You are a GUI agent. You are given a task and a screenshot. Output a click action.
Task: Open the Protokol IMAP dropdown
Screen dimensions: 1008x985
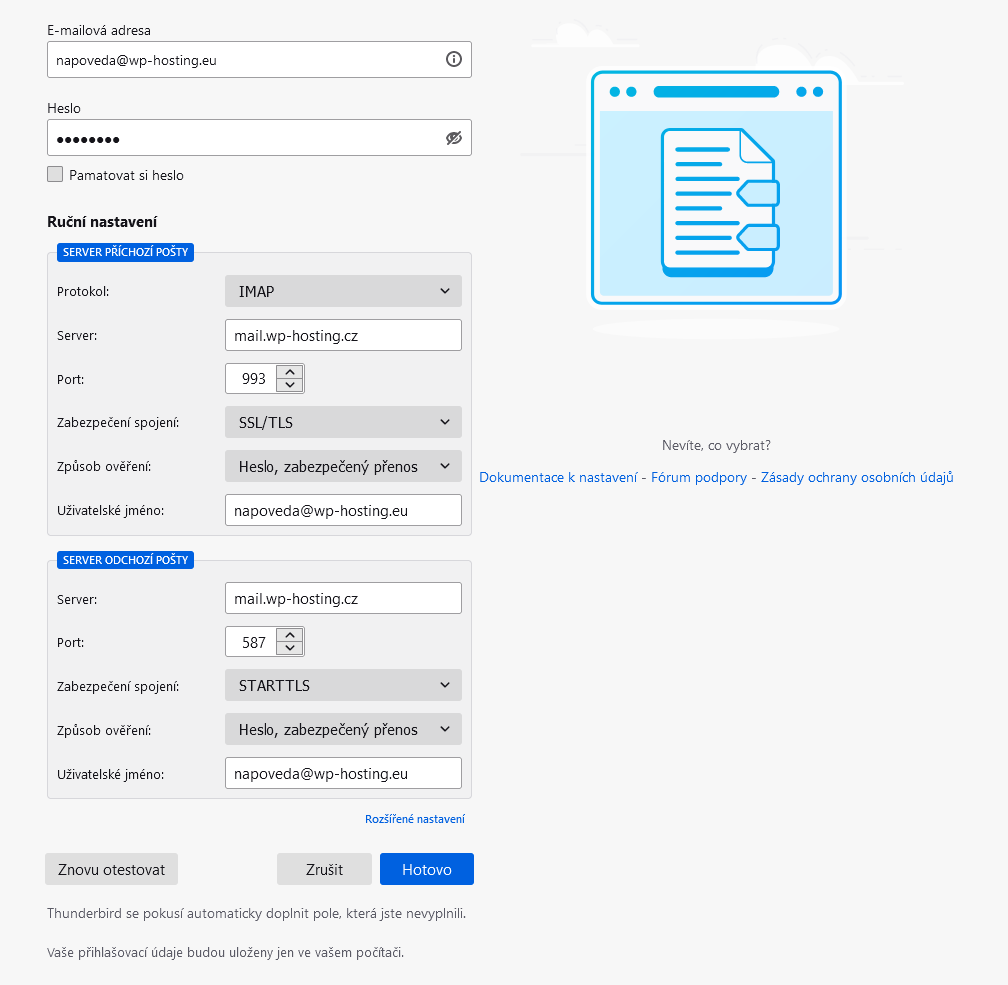point(343,291)
